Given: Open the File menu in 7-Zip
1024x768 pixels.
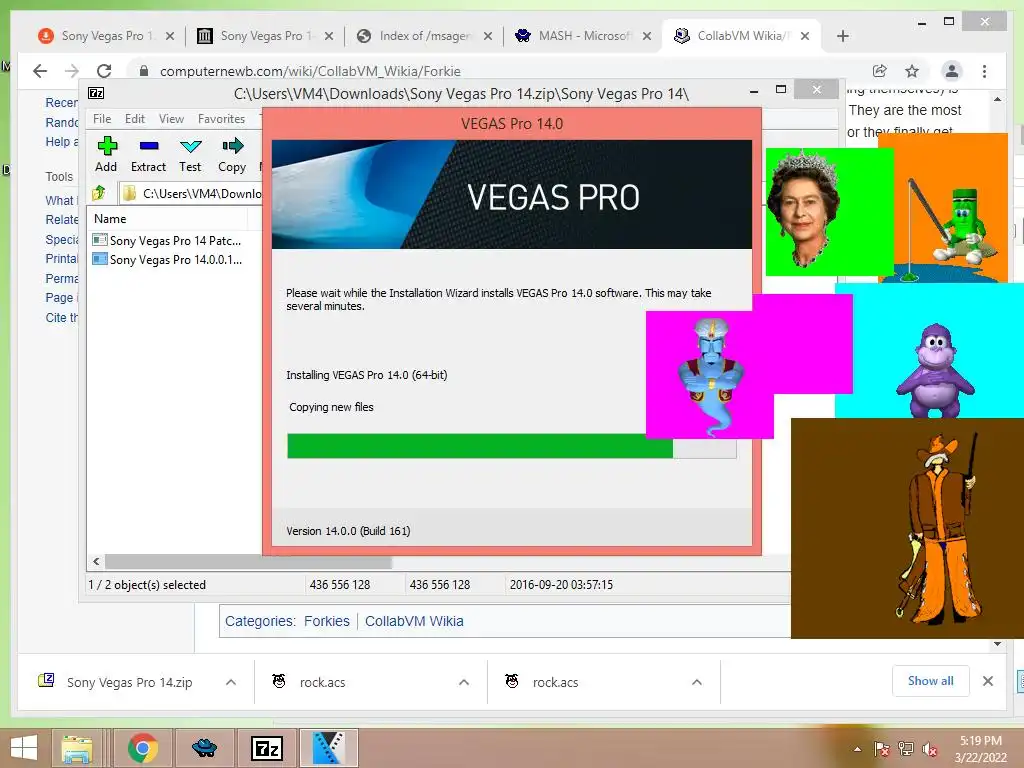Looking at the screenshot, I should [x=102, y=119].
